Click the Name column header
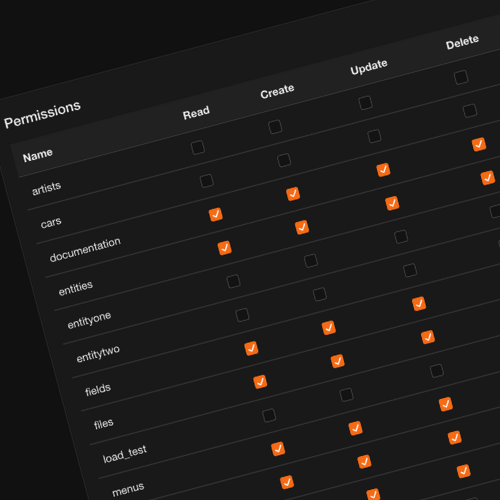 38,155
